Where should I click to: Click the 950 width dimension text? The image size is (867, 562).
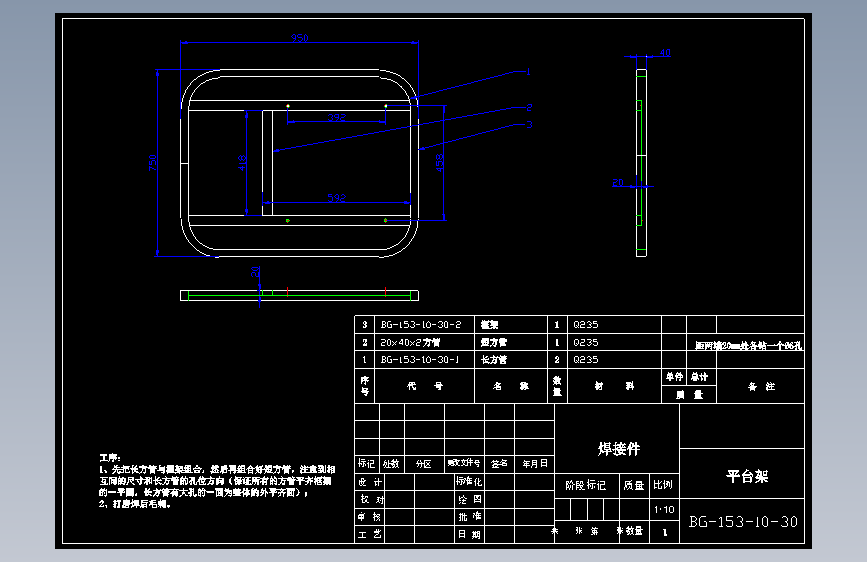[x=299, y=38]
